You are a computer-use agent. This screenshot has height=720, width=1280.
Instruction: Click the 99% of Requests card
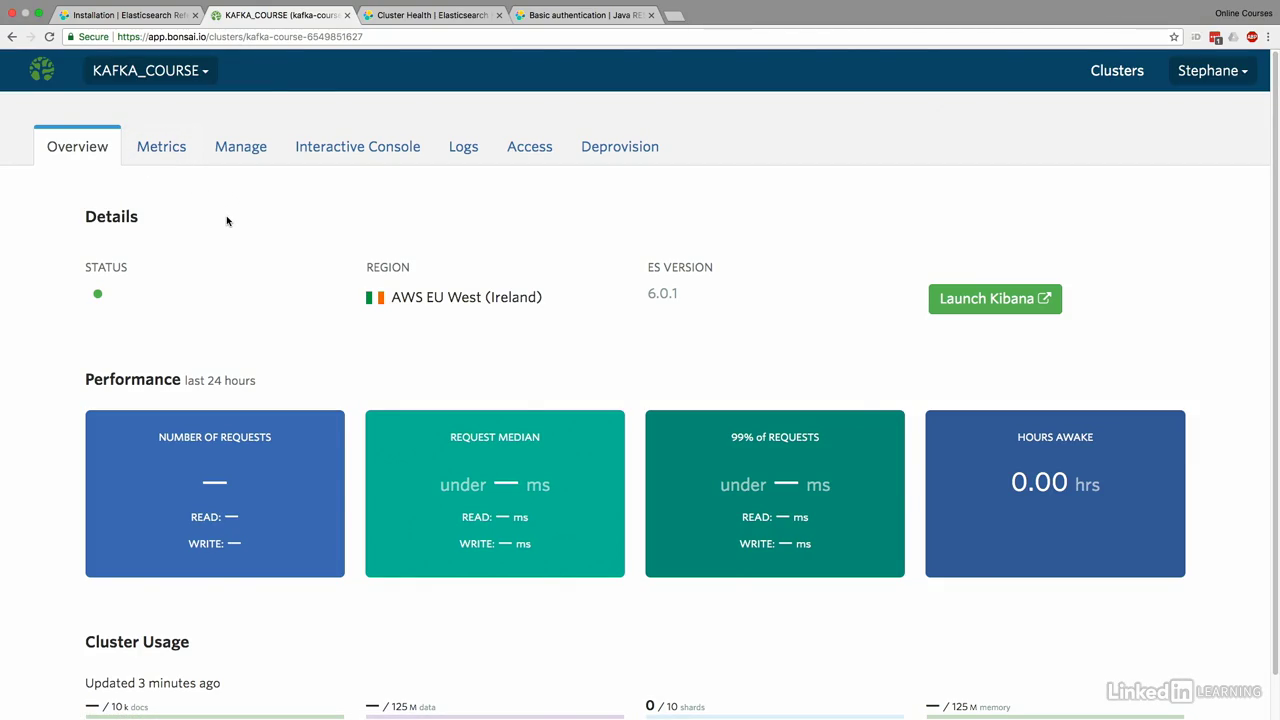point(775,493)
